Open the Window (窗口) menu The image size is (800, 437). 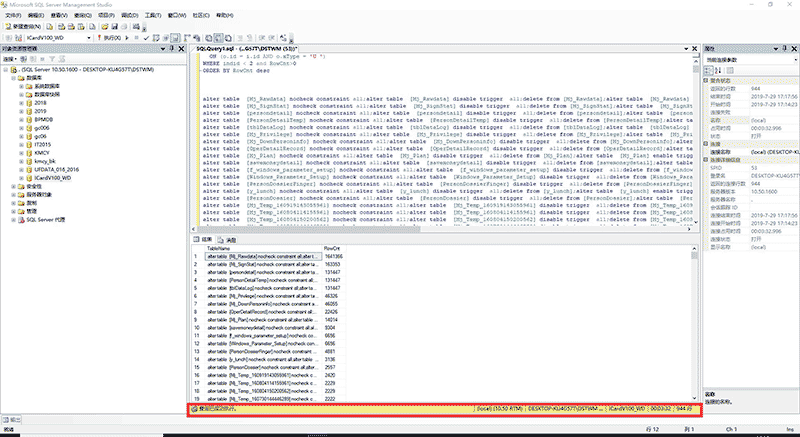pos(177,15)
